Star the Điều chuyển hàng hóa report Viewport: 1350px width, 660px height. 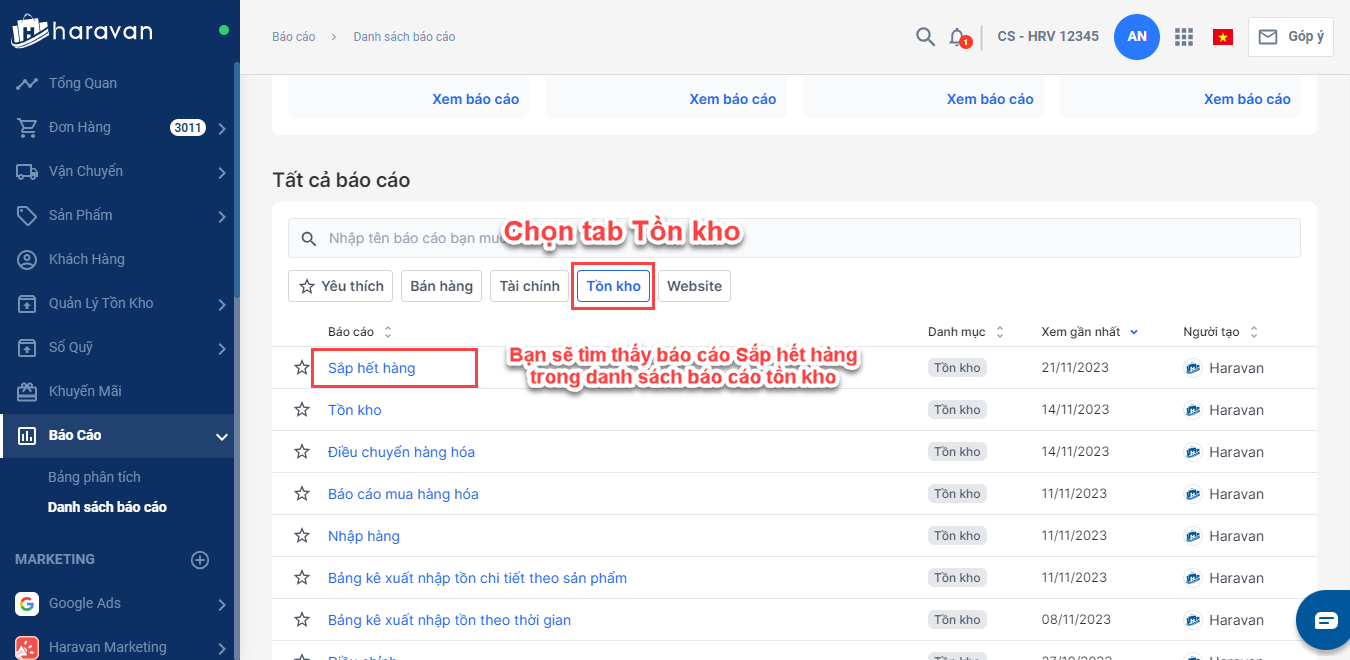[302, 452]
